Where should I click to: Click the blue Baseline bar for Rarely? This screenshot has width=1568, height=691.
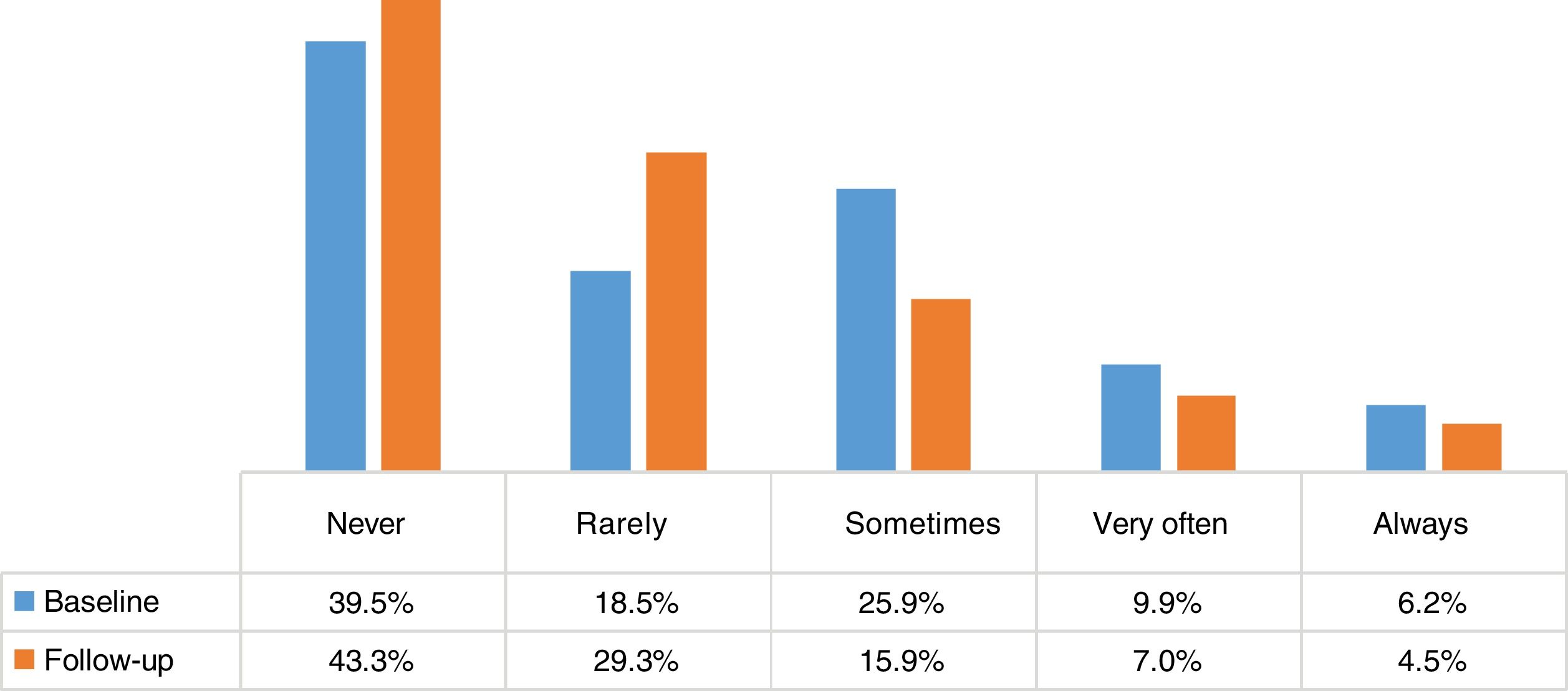[x=600, y=370]
